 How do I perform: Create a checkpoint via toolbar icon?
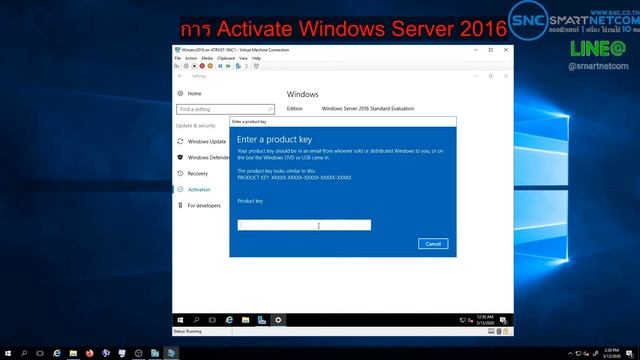click(238, 66)
